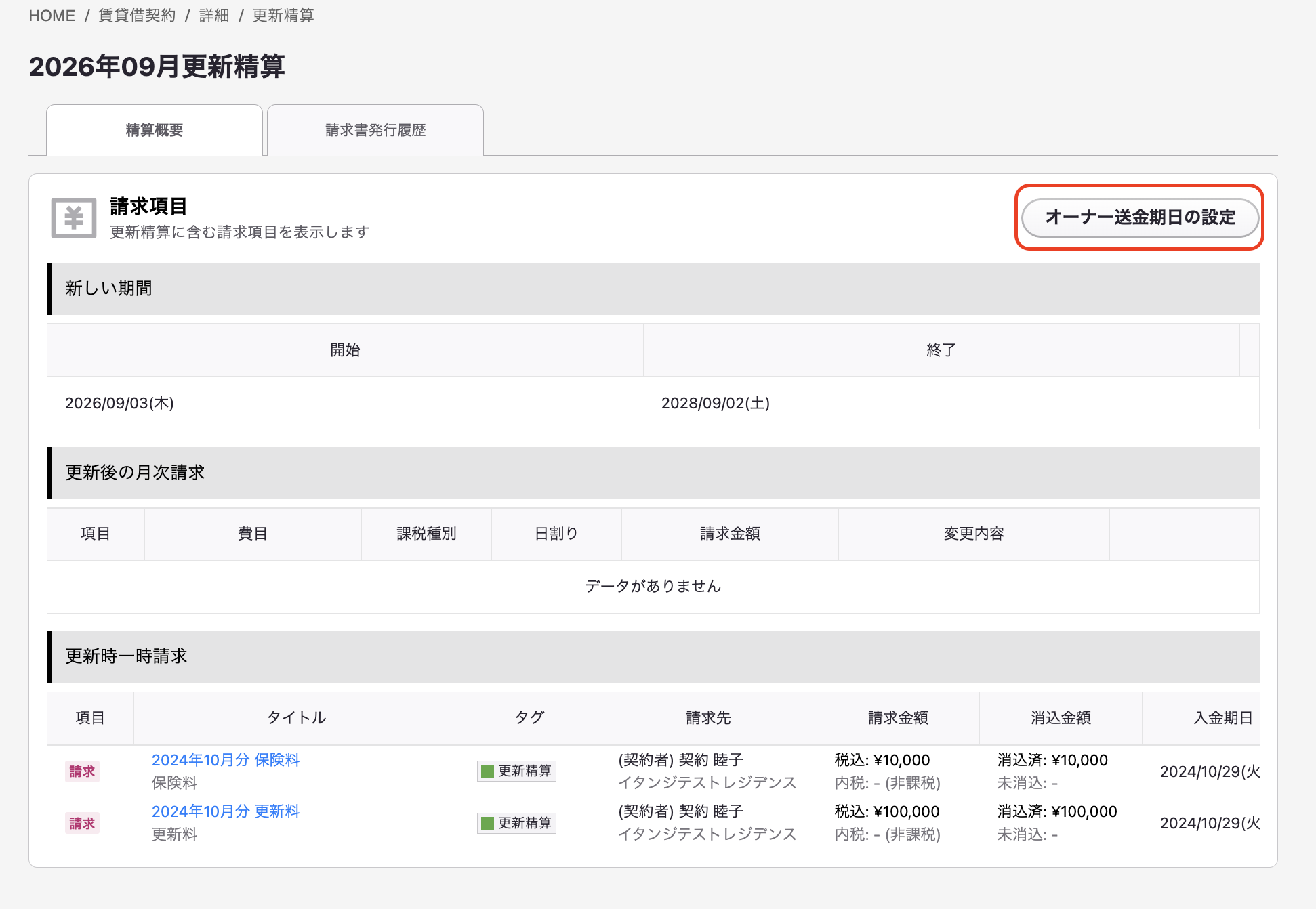The image size is (1316, 909).
Task: Click the 変更内容 column header
Action: (974, 534)
